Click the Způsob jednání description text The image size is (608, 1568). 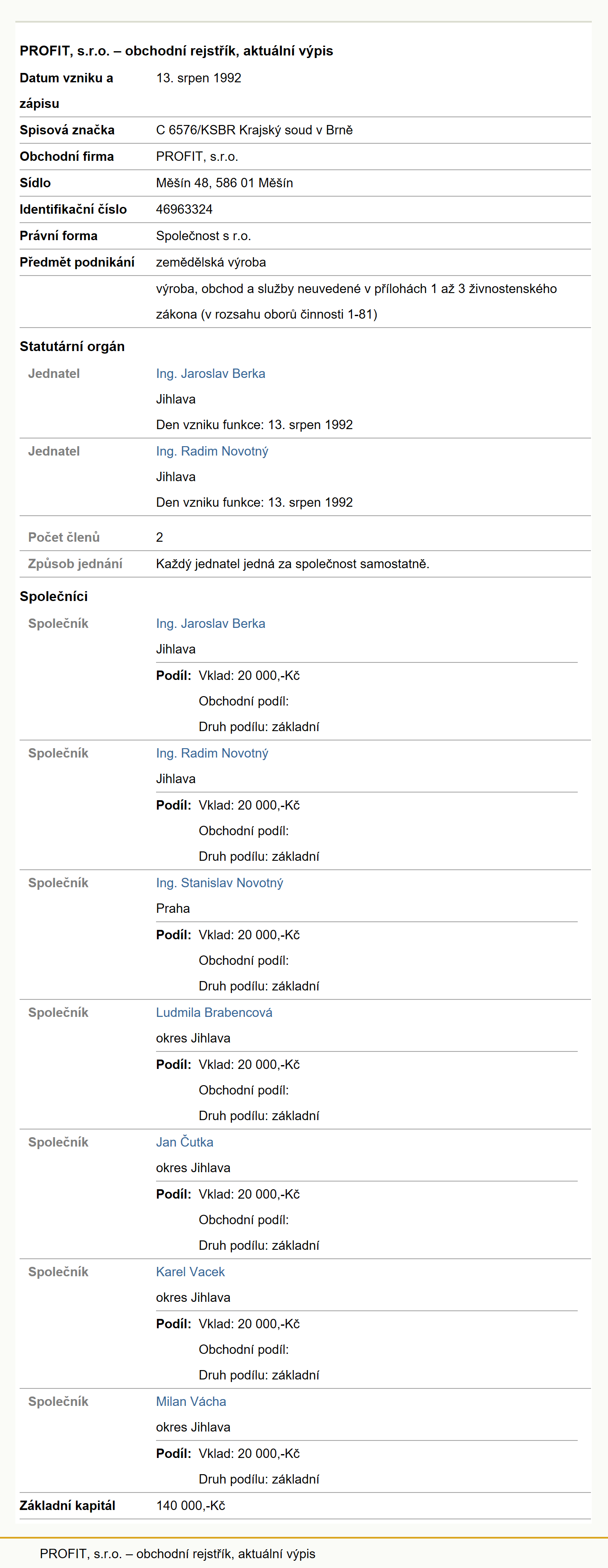293,563
